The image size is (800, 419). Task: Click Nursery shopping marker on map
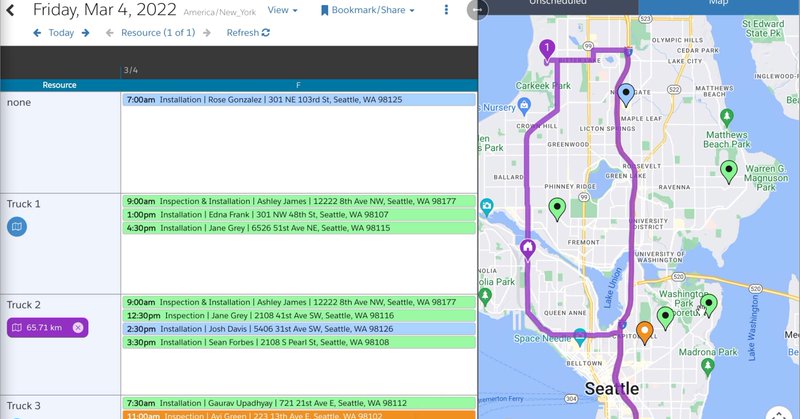tap(523, 106)
